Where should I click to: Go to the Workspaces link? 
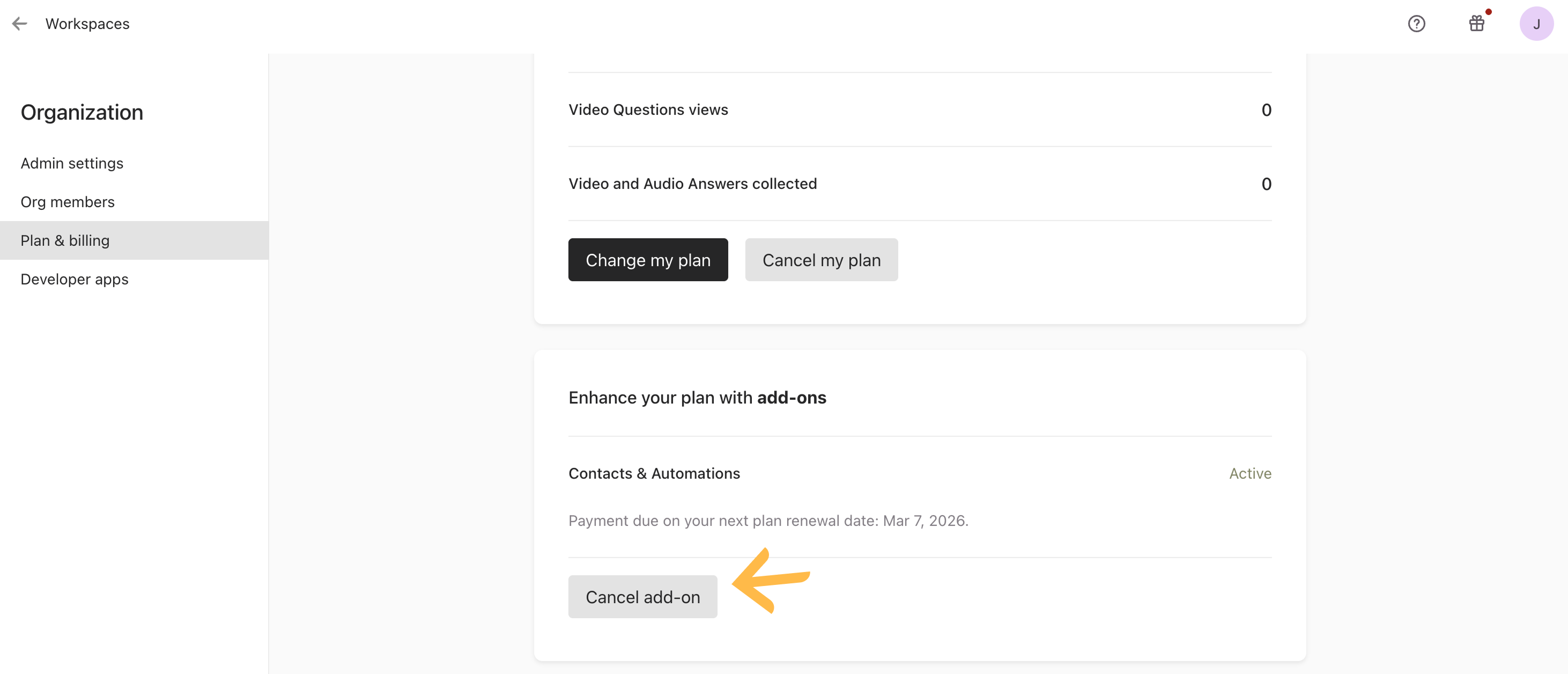[x=87, y=24]
